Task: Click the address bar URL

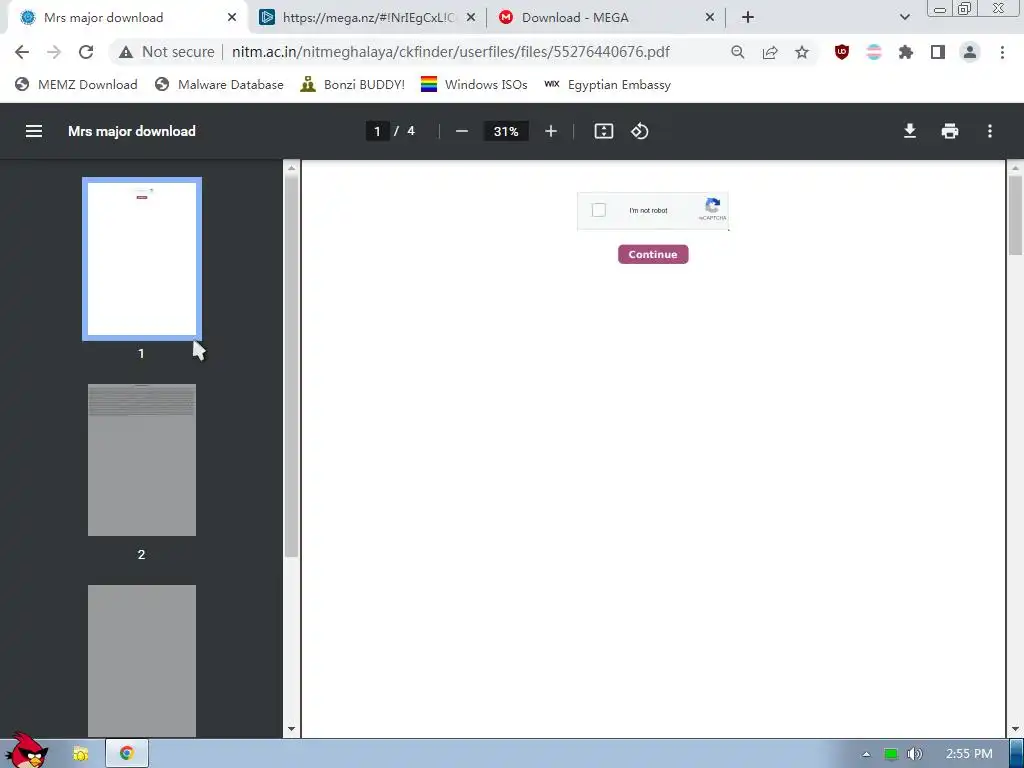Action: point(451,52)
